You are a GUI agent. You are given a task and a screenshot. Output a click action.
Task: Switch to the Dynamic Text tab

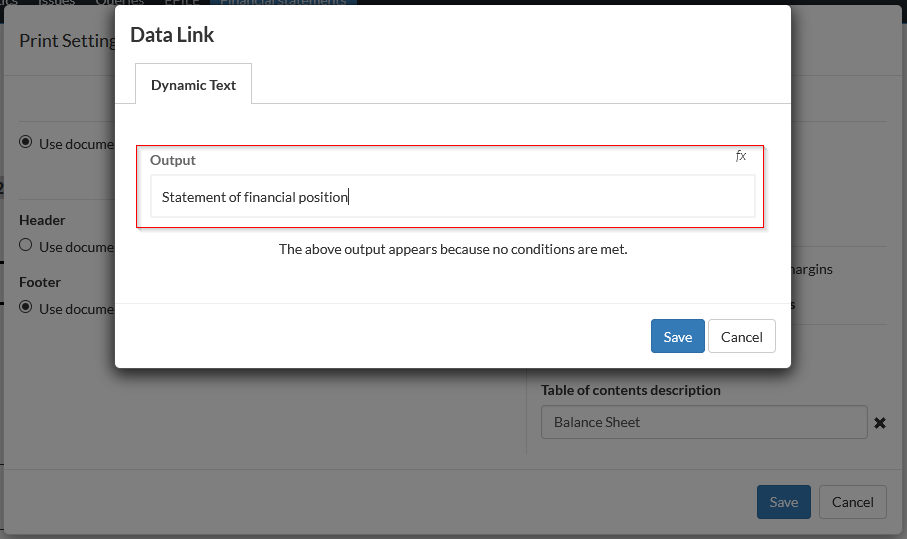[193, 85]
